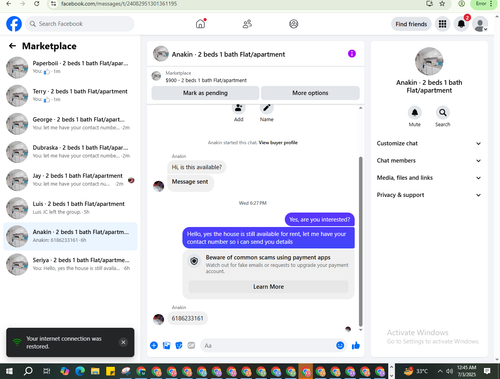The image size is (500, 379).
Task: Click the Mark as pending button
Action: point(205,93)
